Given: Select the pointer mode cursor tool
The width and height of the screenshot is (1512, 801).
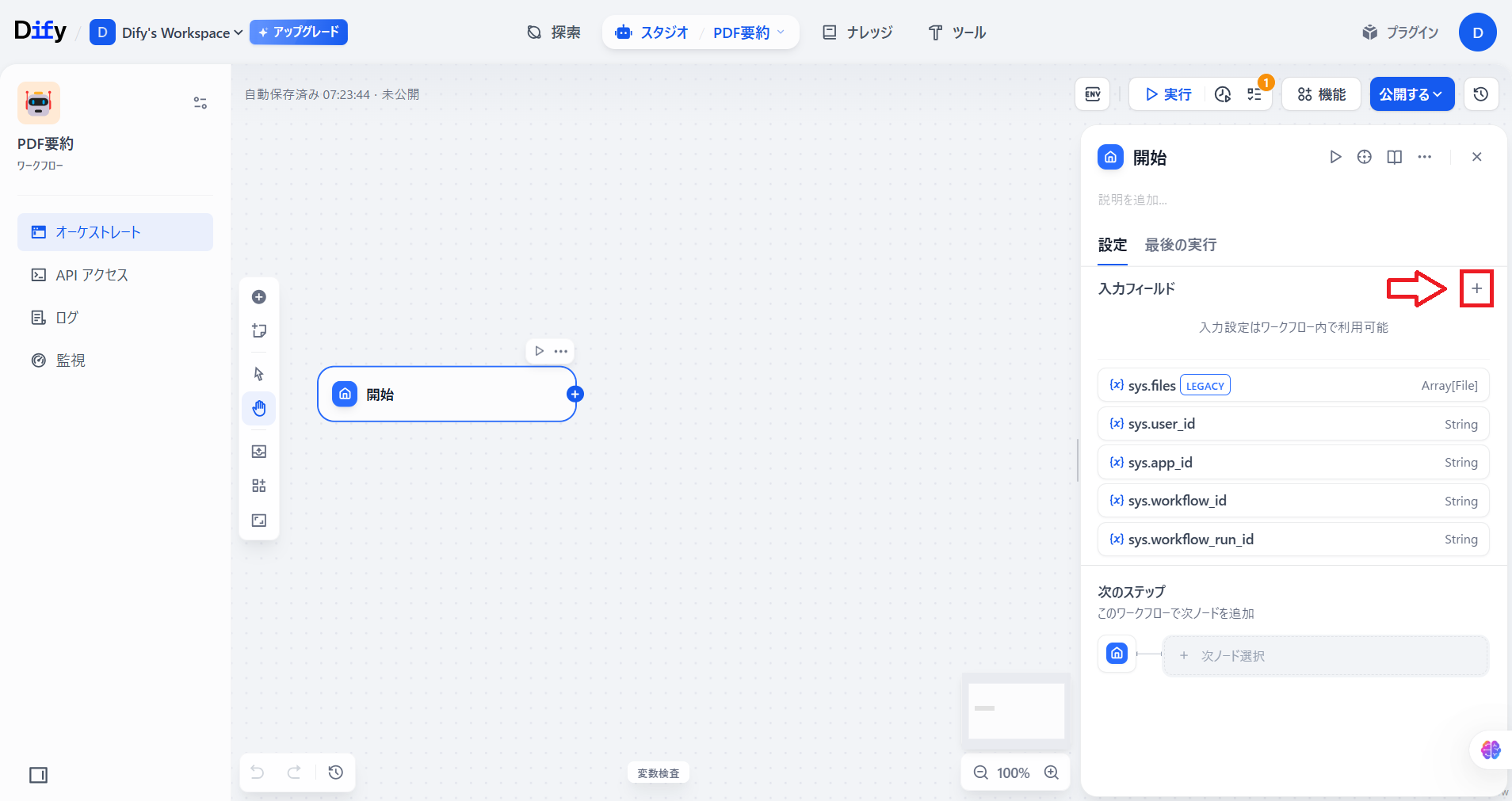Looking at the screenshot, I should coord(259,374).
